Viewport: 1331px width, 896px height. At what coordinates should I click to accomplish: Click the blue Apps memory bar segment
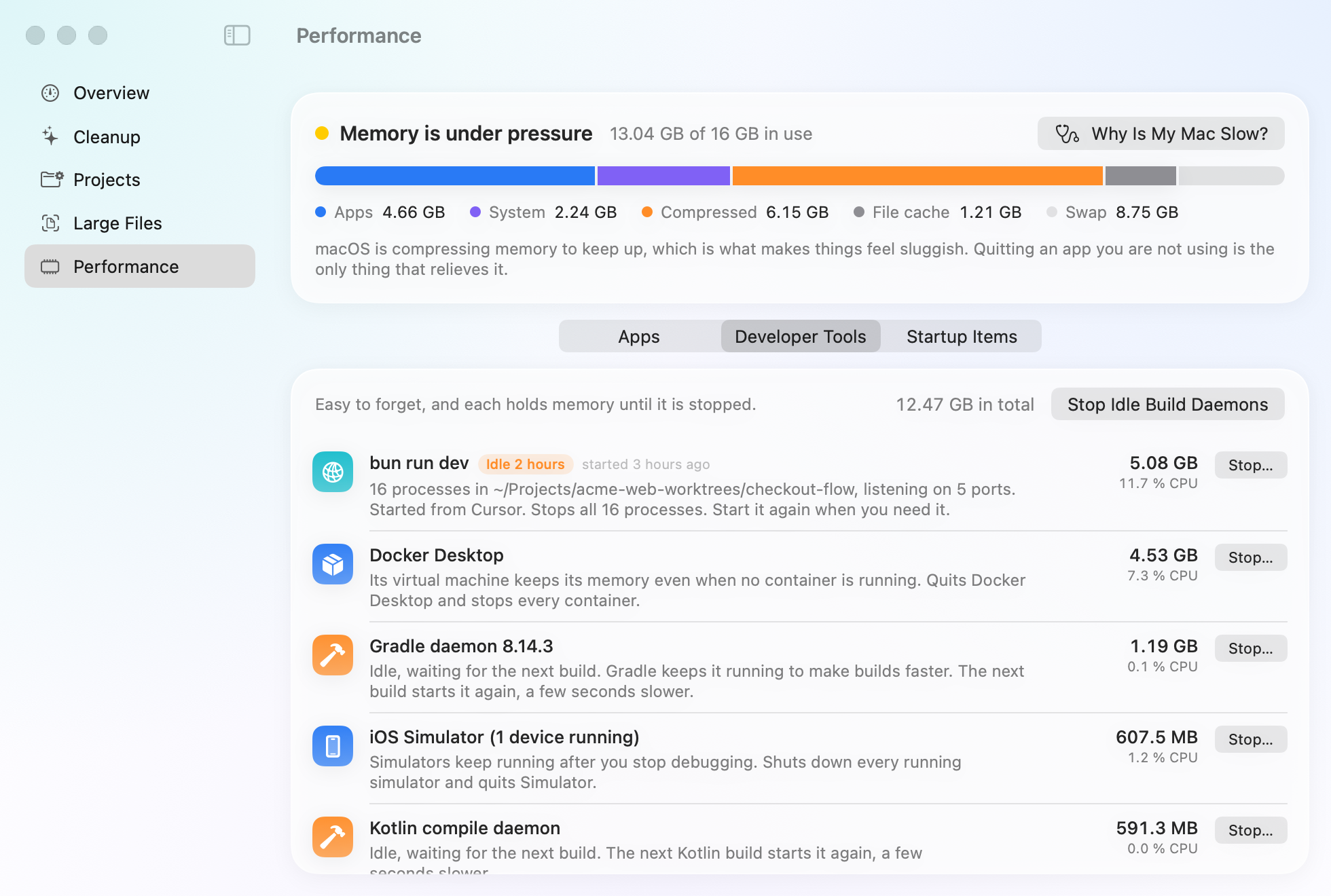(x=455, y=176)
